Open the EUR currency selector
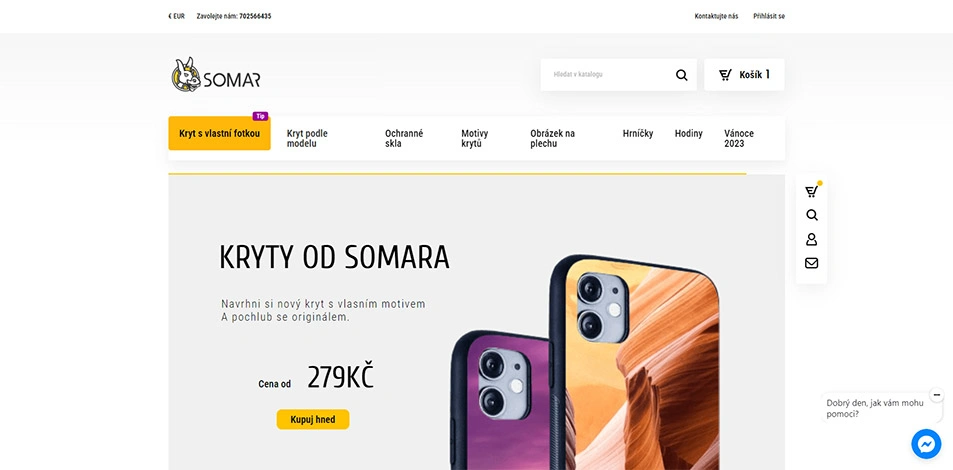 click(x=176, y=16)
